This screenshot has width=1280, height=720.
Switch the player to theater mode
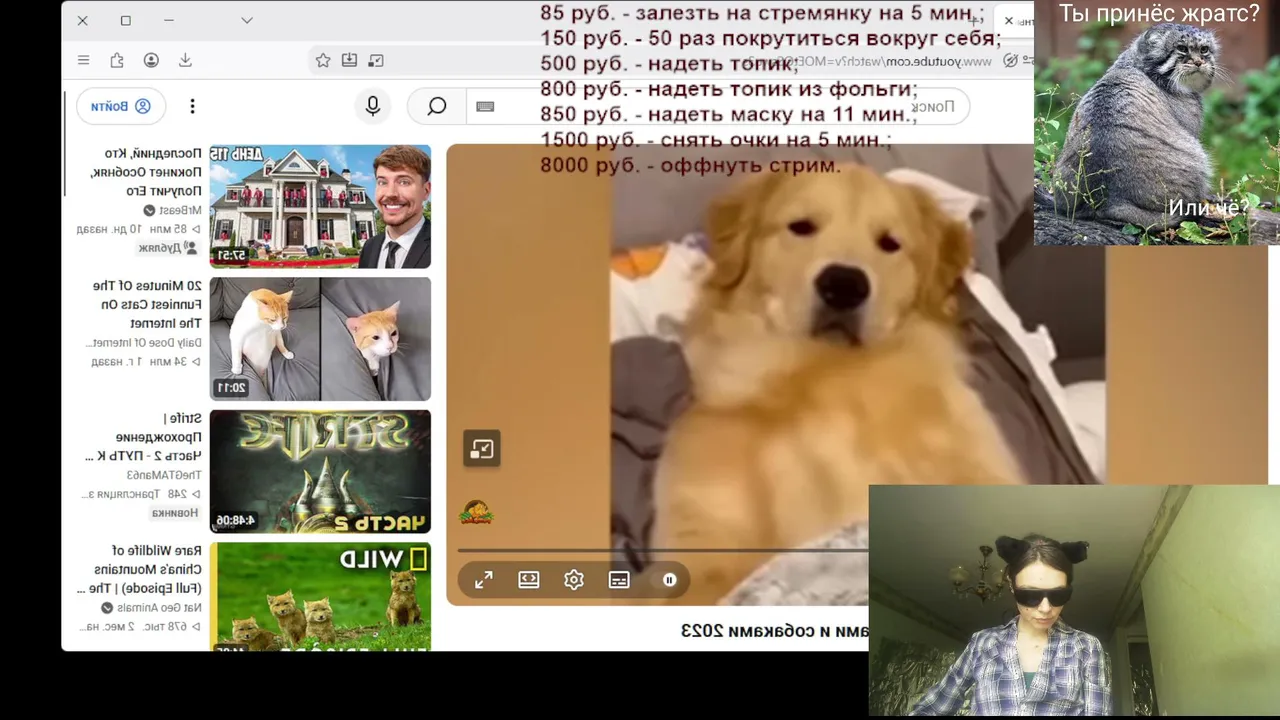529,580
